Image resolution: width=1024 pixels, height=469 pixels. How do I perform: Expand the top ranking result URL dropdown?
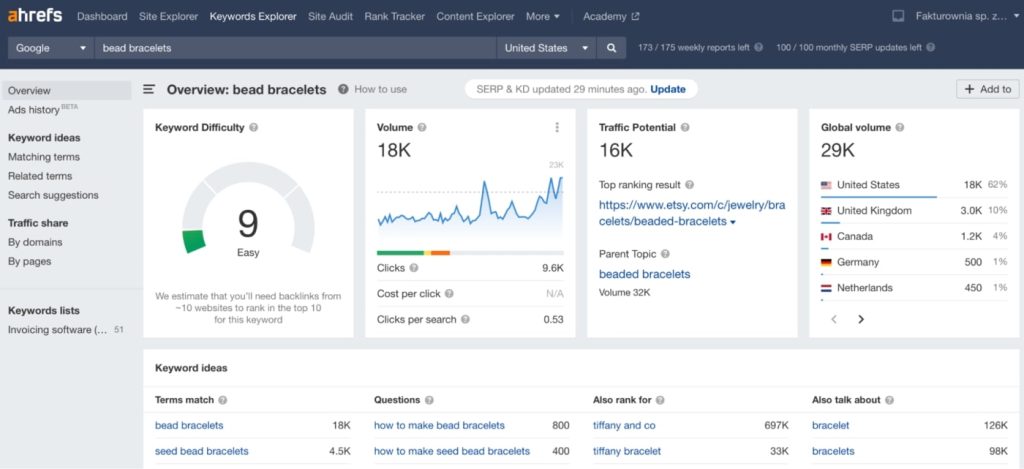[x=733, y=223]
